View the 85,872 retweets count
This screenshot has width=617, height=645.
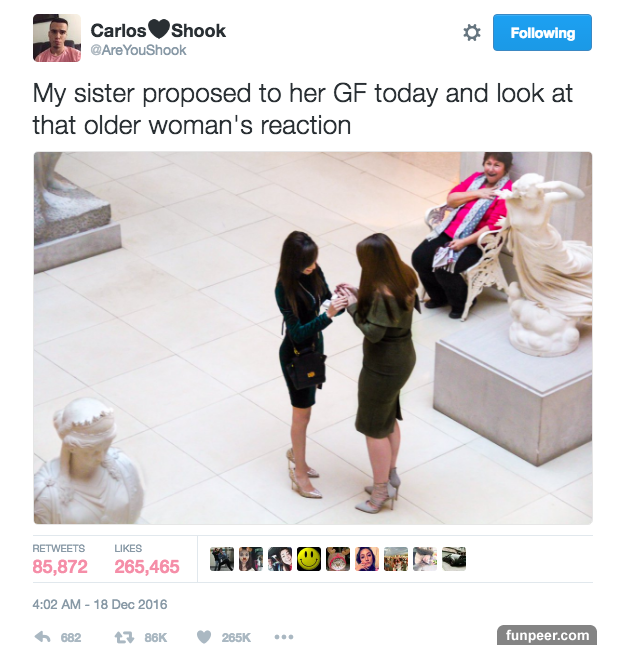coord(60,566)
